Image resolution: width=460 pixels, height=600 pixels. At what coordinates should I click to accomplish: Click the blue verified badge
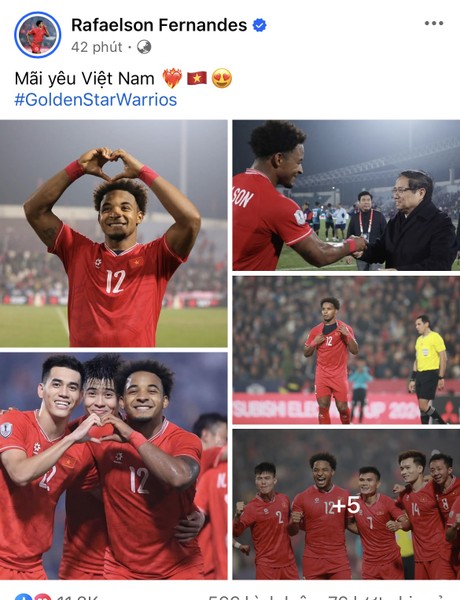click(x=259, y=25)
